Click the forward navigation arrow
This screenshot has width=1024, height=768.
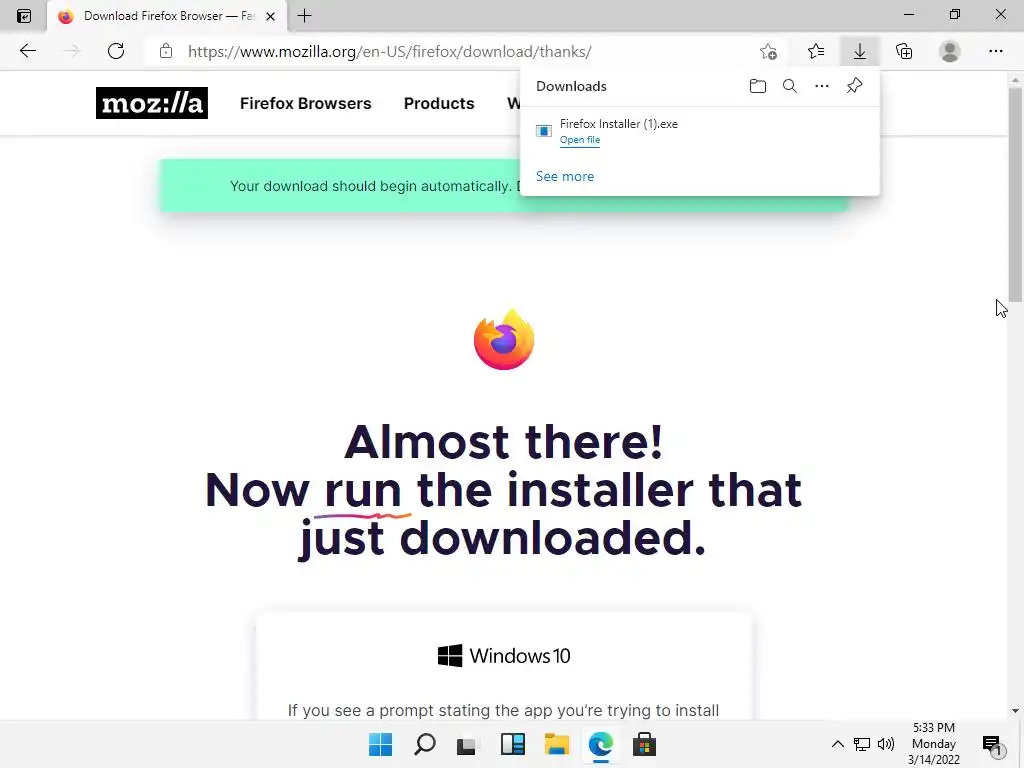click(x=72, y=51)
